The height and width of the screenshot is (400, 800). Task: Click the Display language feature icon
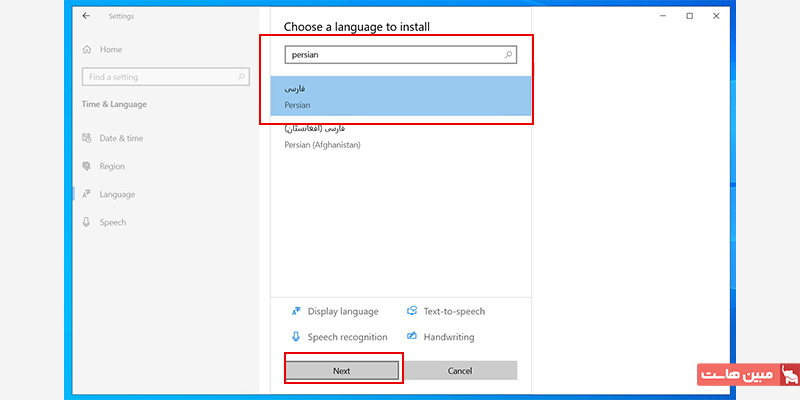[296, 311]
